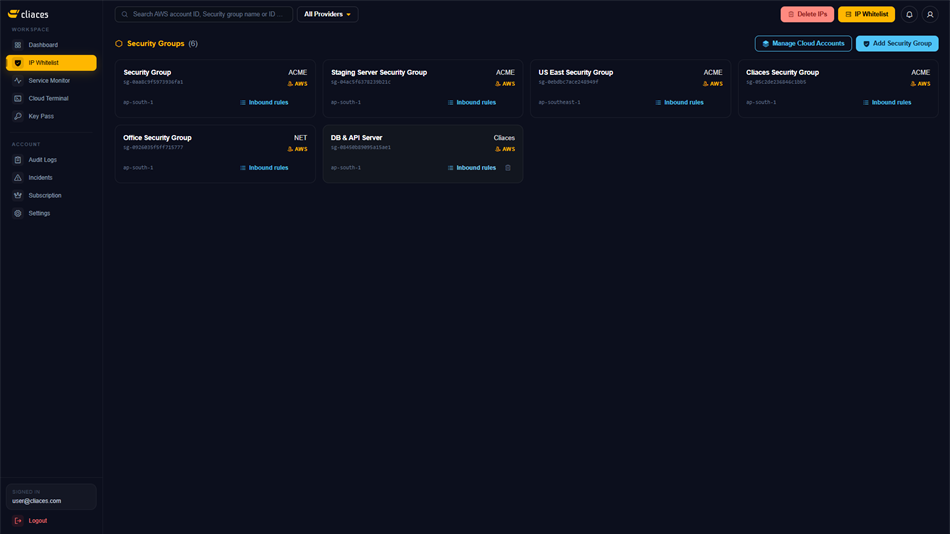The height and width of the screenshot is (534, 950).
Task: Click the Office Security Group title
Action: 157,138
